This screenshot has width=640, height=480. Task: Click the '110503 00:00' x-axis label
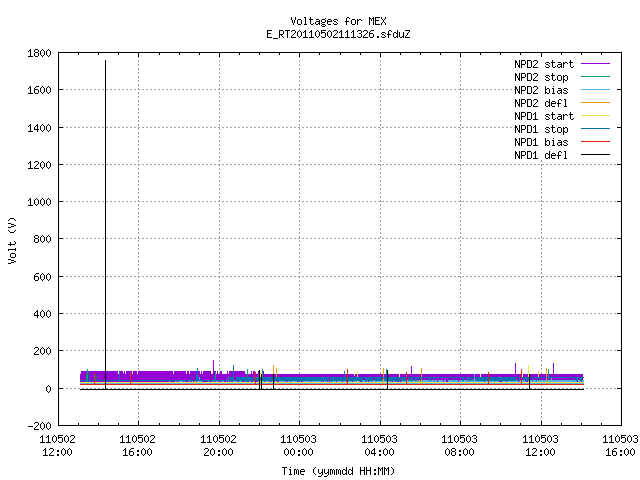tap(298, 446)
